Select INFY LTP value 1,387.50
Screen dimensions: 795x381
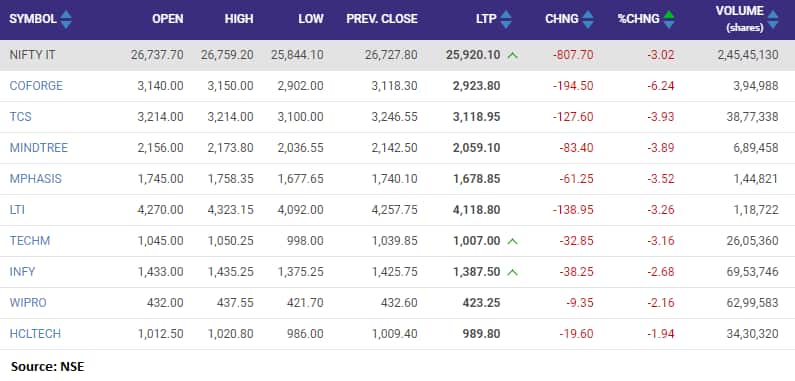pyautogui.click(x=477, y=271)
